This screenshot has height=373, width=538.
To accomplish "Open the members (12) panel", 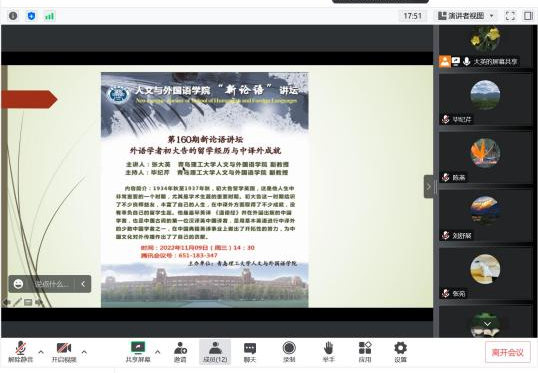I will click(215, 352).
